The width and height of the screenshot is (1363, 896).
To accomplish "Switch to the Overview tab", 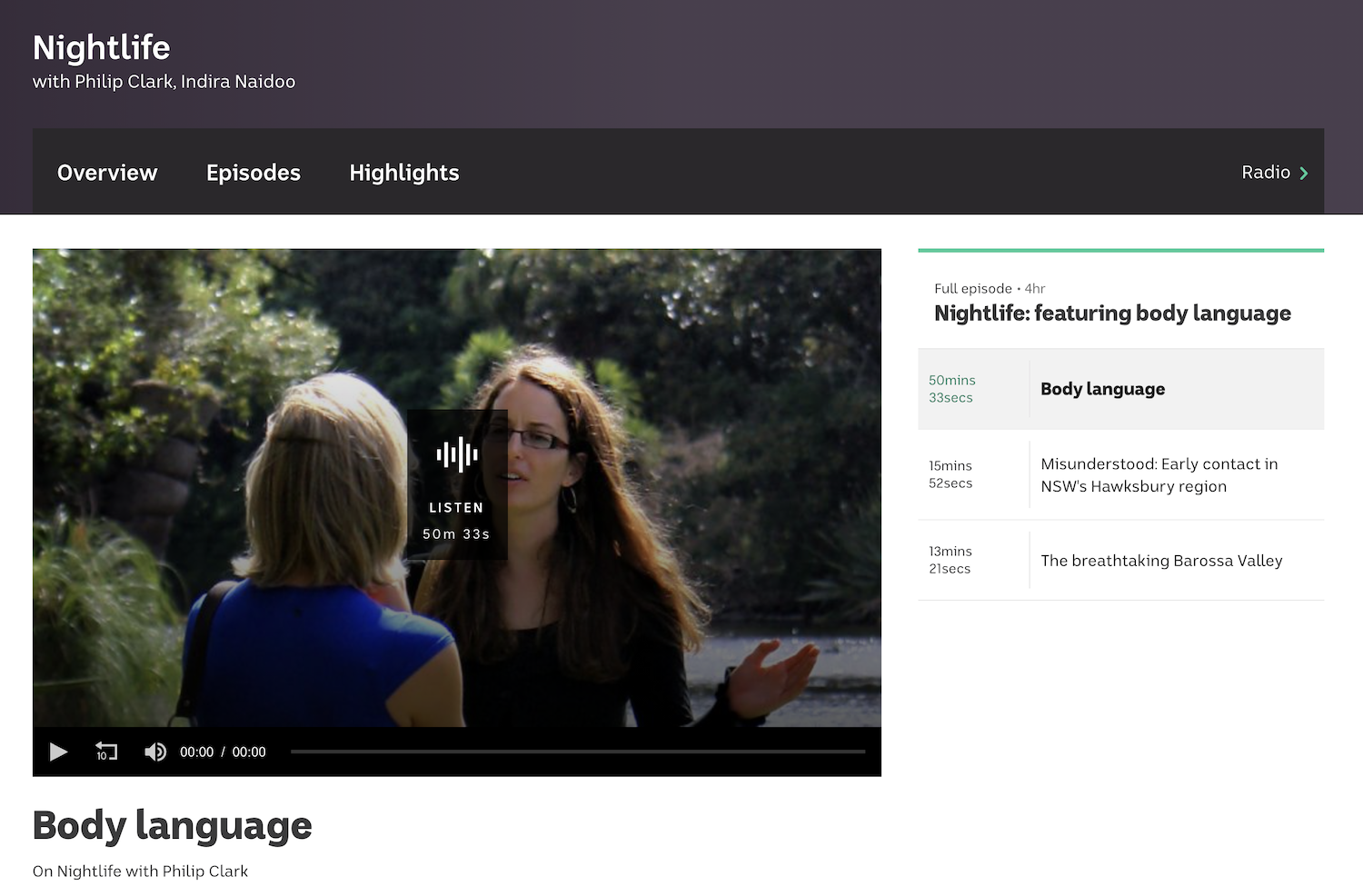I will click(x=106, y=173).
